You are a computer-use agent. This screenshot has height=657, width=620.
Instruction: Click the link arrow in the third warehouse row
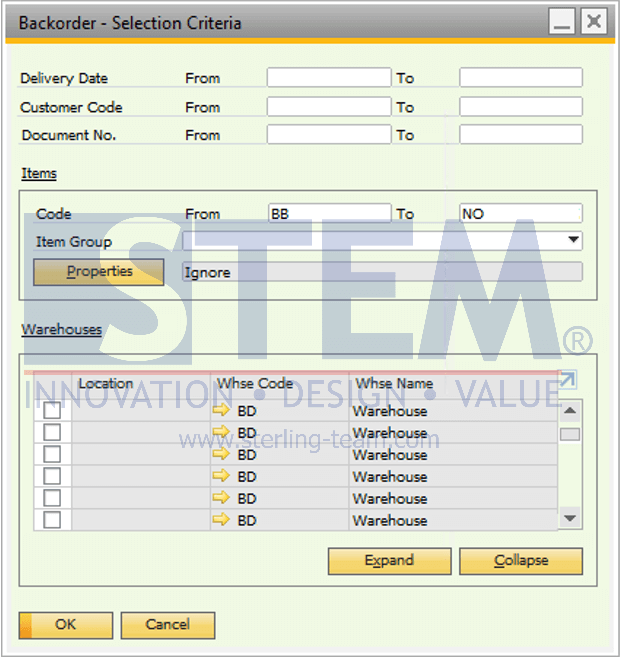(221, 454)
